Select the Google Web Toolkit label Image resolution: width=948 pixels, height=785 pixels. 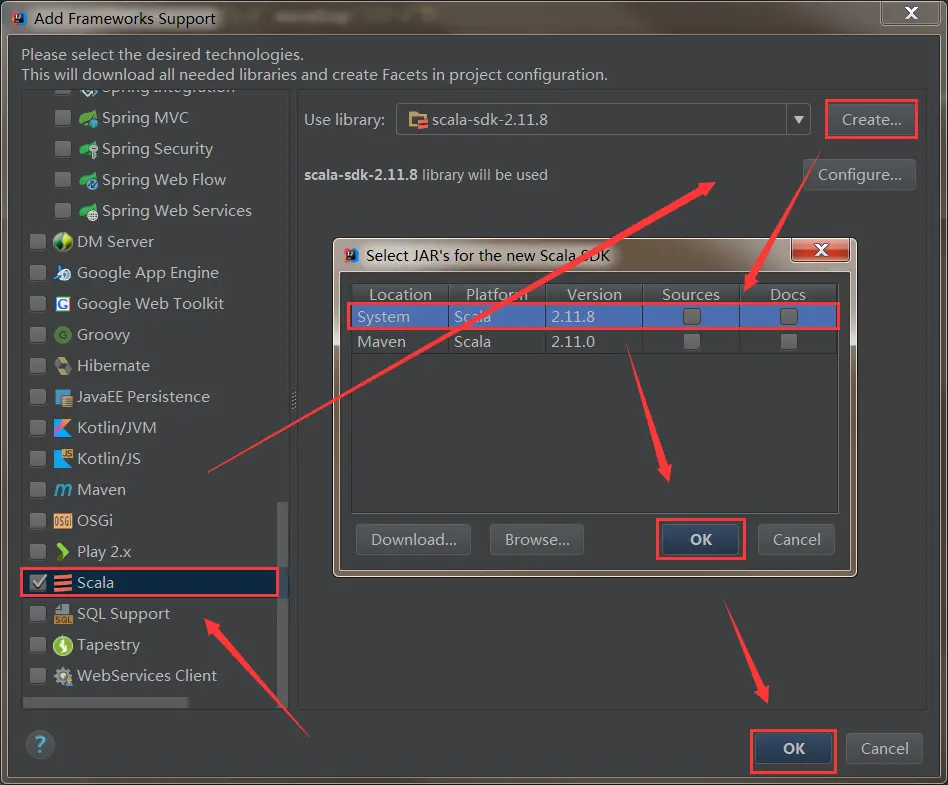click(x=150, y=304)
